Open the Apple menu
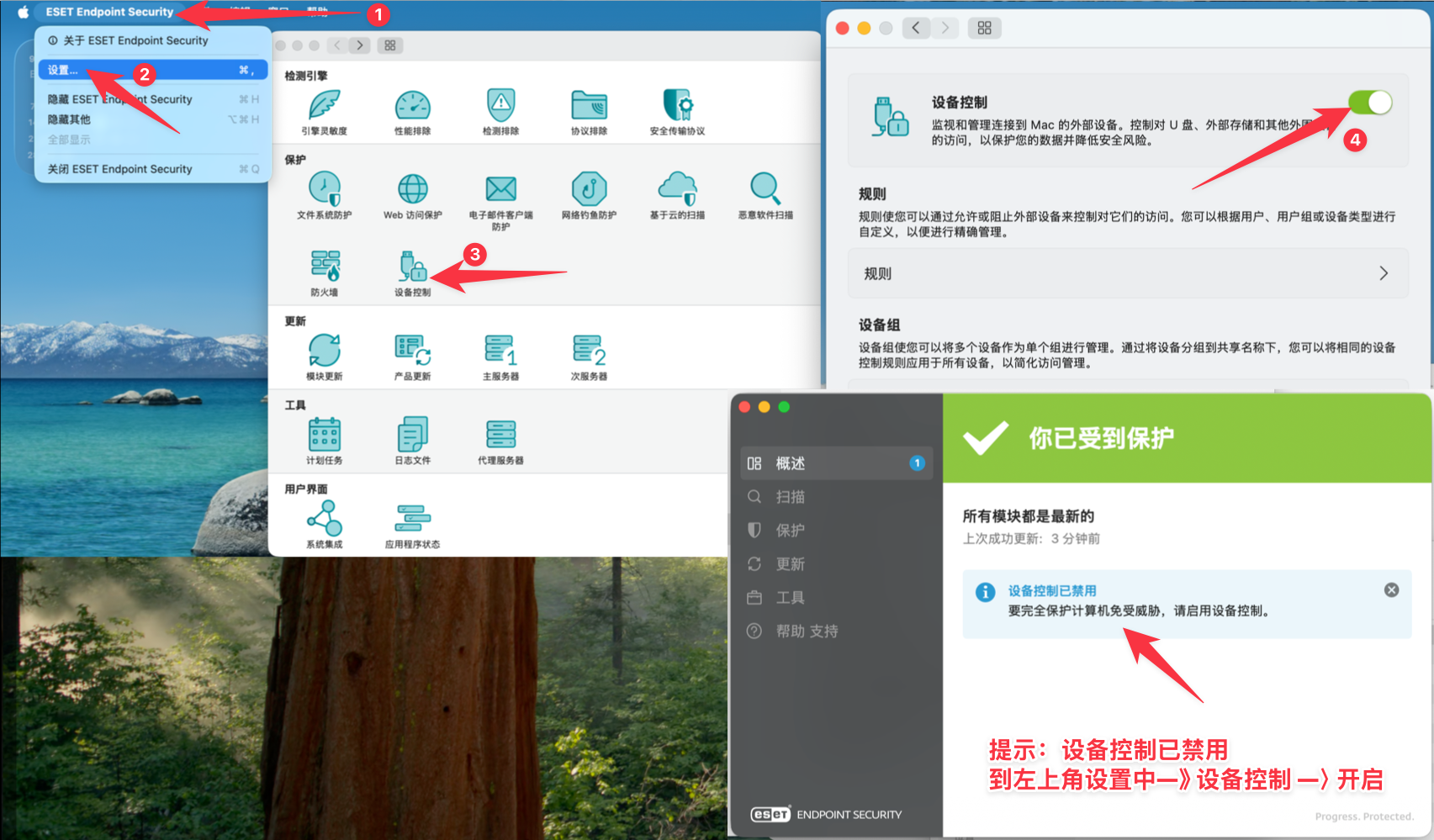Viewport: 1434px width, 840px height. click(x=23, y=12)
